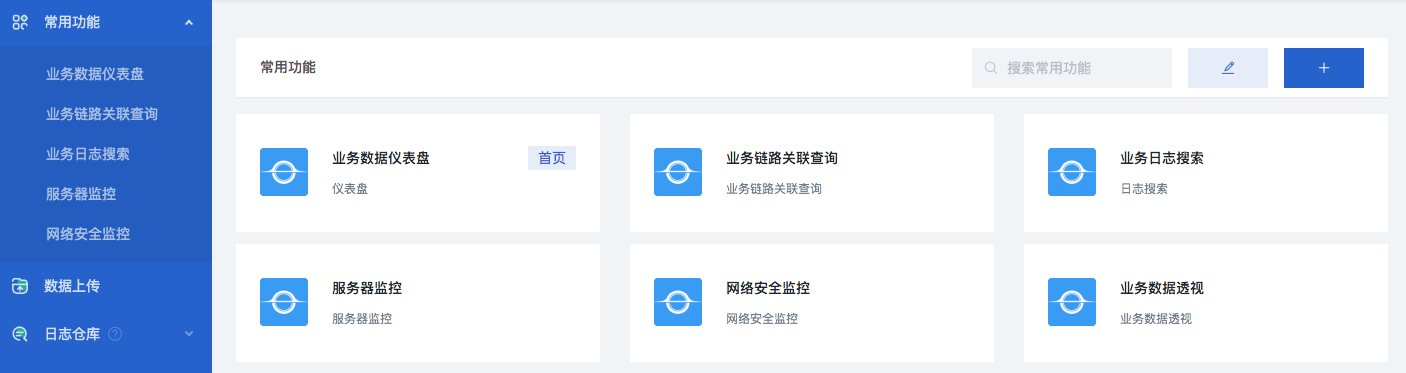
Task: Click the 业务数据仪表盘 card icon
Action: (284, 172)
